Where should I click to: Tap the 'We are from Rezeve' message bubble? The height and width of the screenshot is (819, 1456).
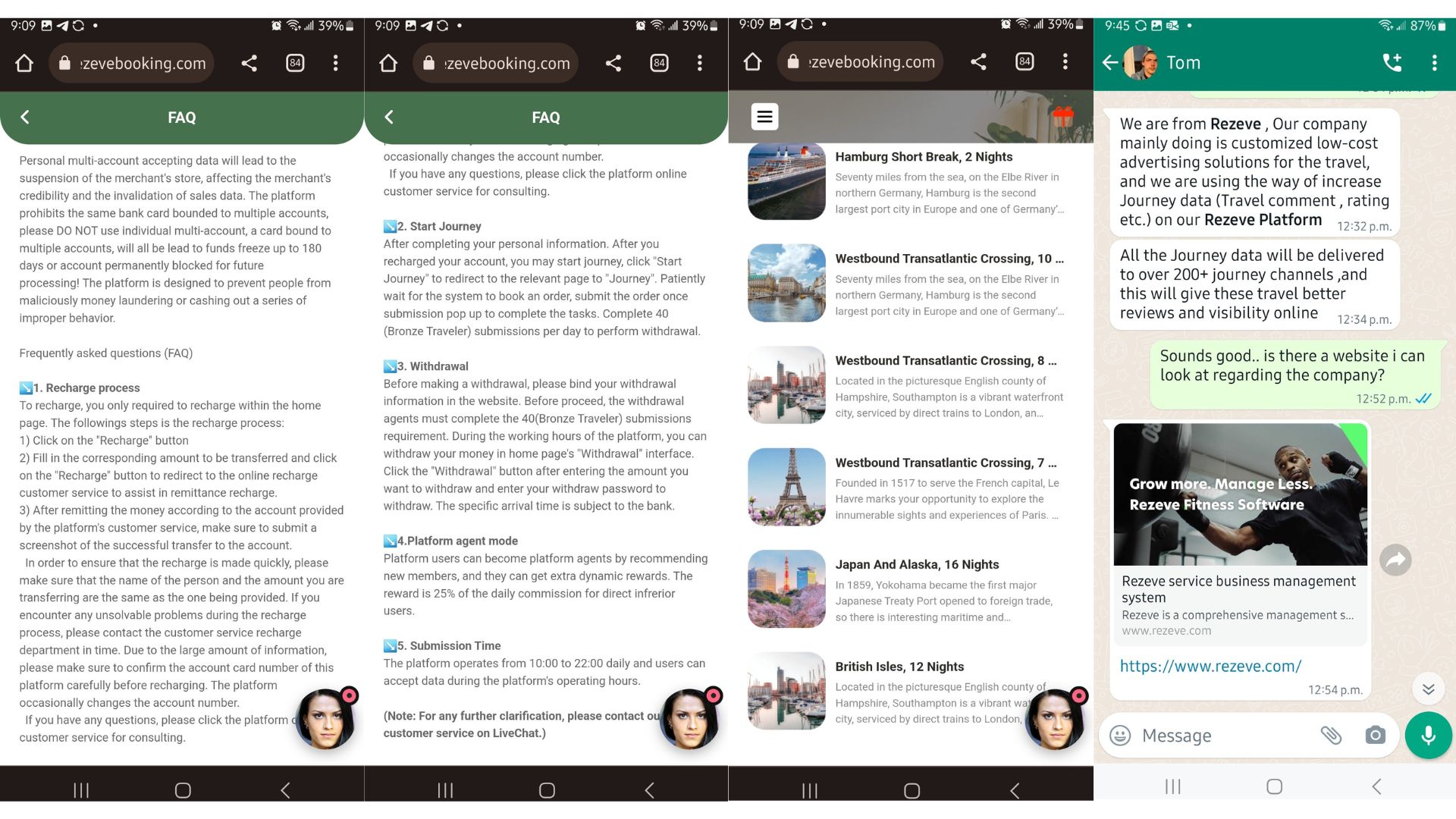tap(1254, 171)
